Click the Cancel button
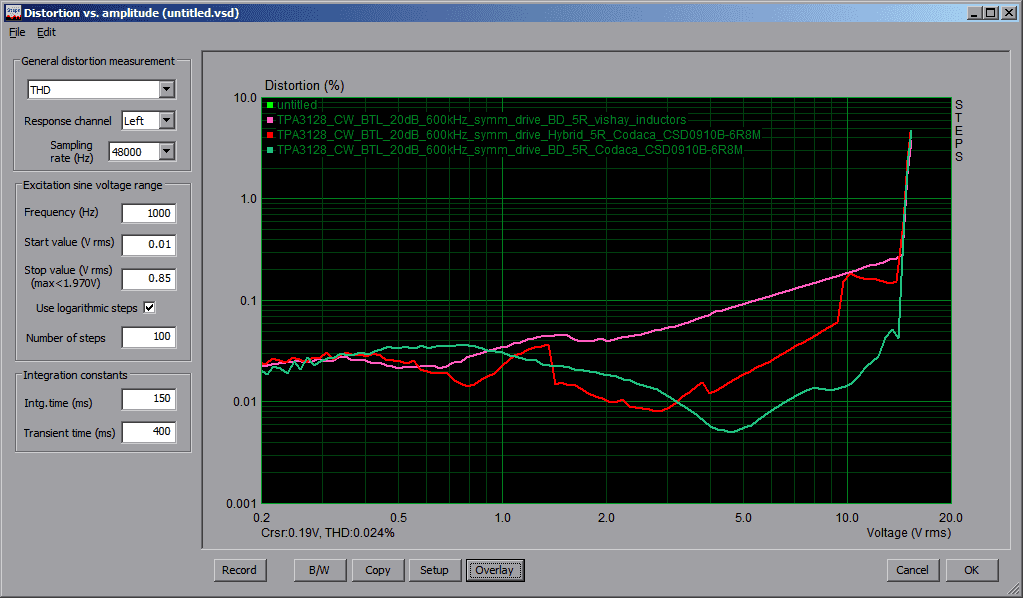1023x598 pixels. pos(912,570)
